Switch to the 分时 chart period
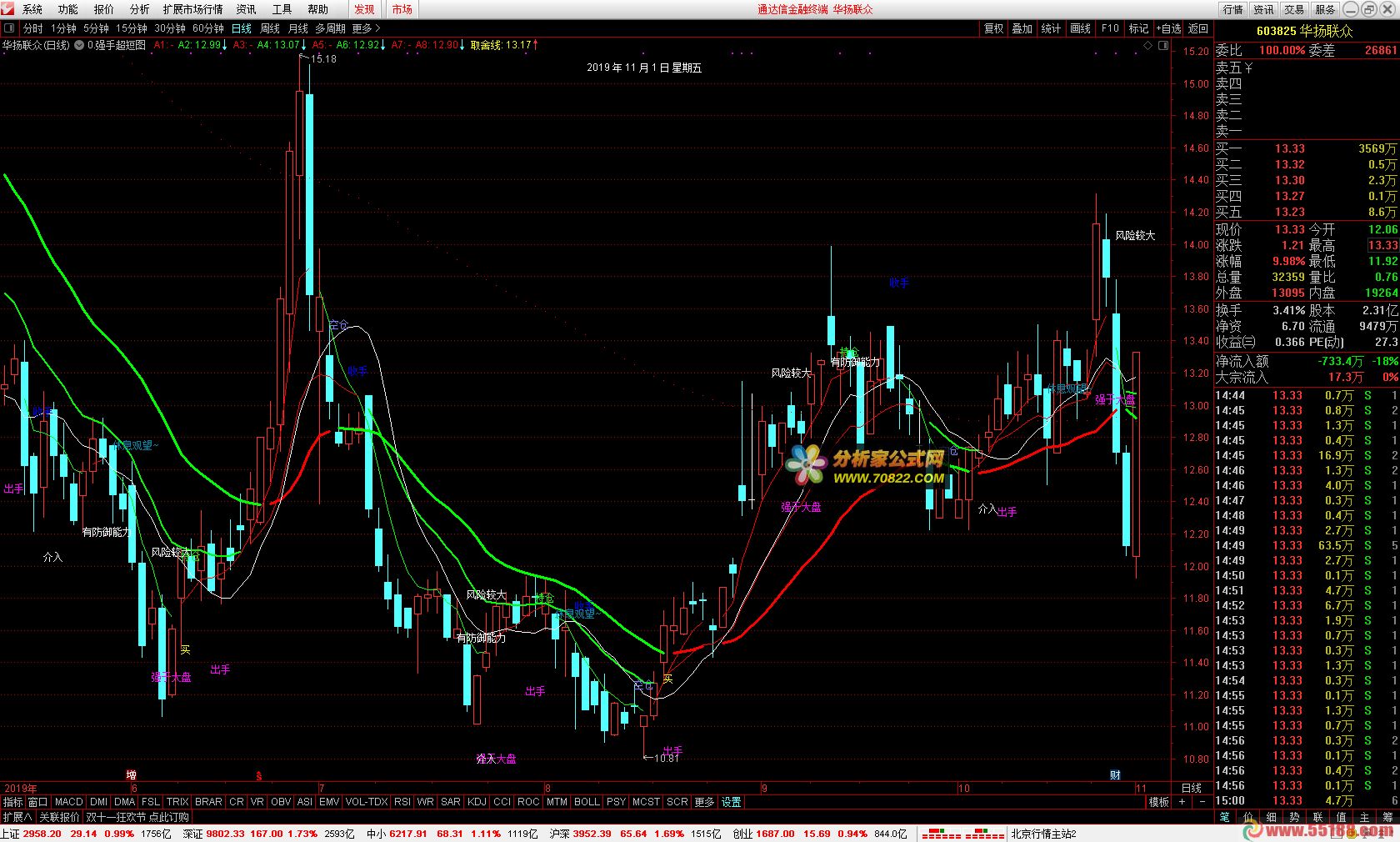 point(33,28)
